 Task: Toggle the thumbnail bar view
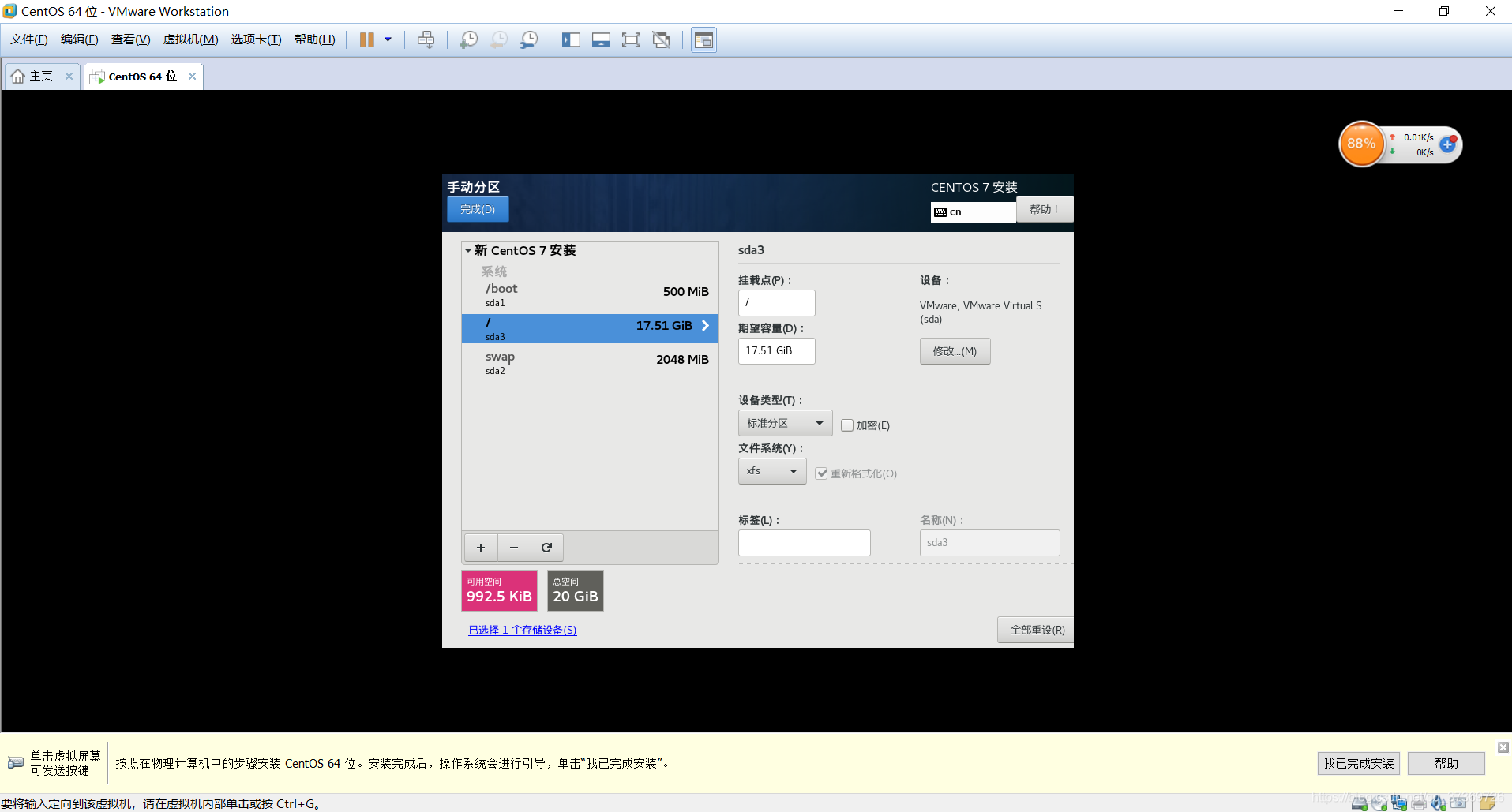point(601,39)
